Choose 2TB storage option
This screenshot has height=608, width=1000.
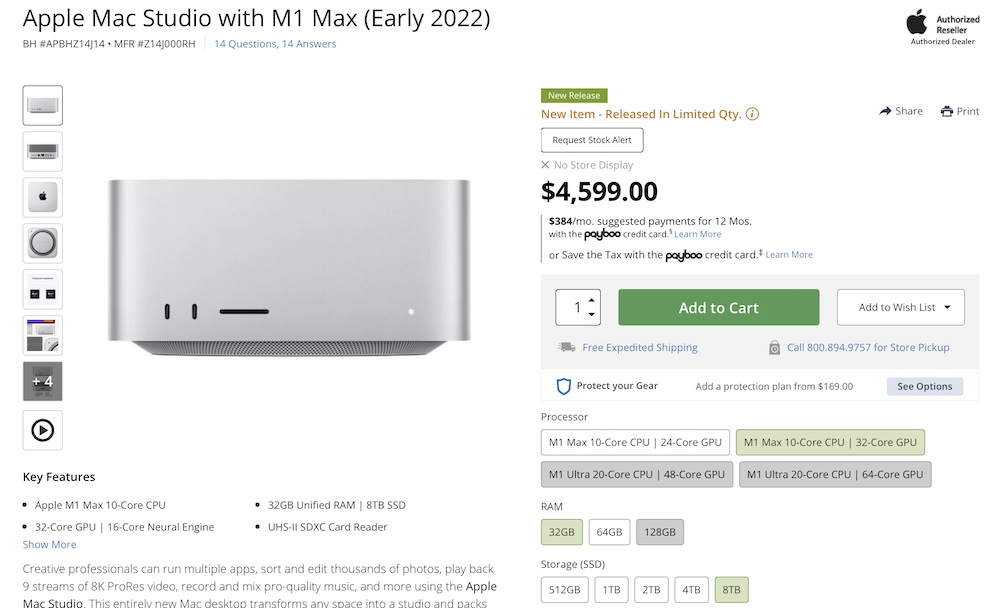(651, 590)
